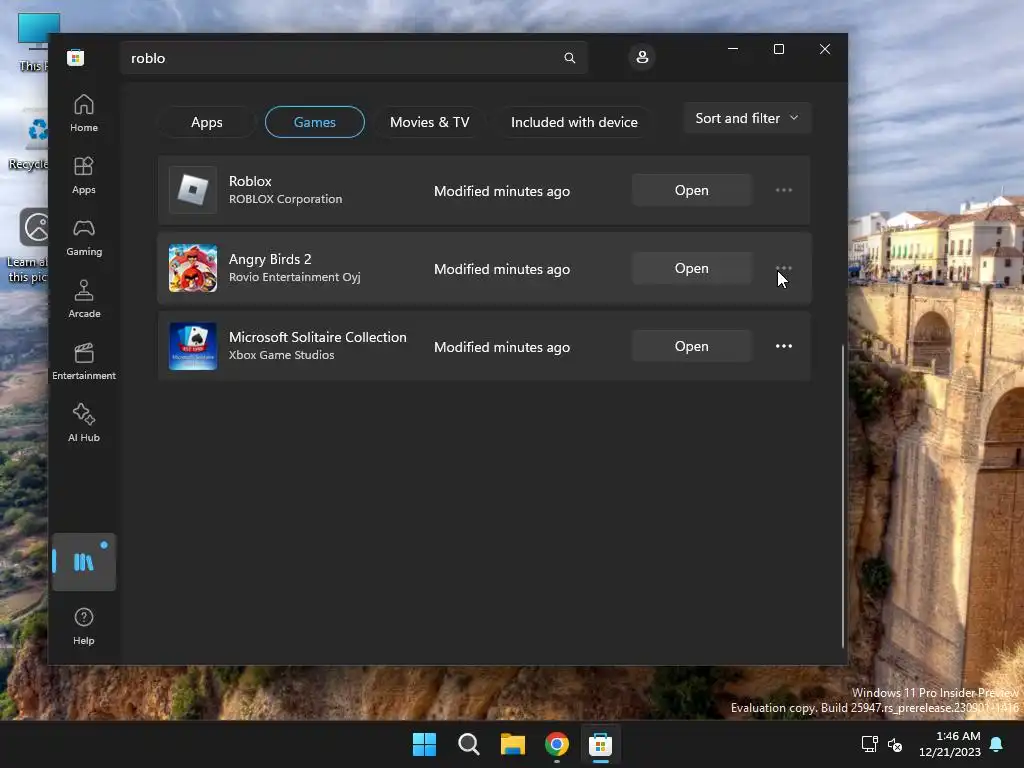1024x768 pixels.
Task: Click Microsoft Store logo in title bar
Action: coord(76,57)
